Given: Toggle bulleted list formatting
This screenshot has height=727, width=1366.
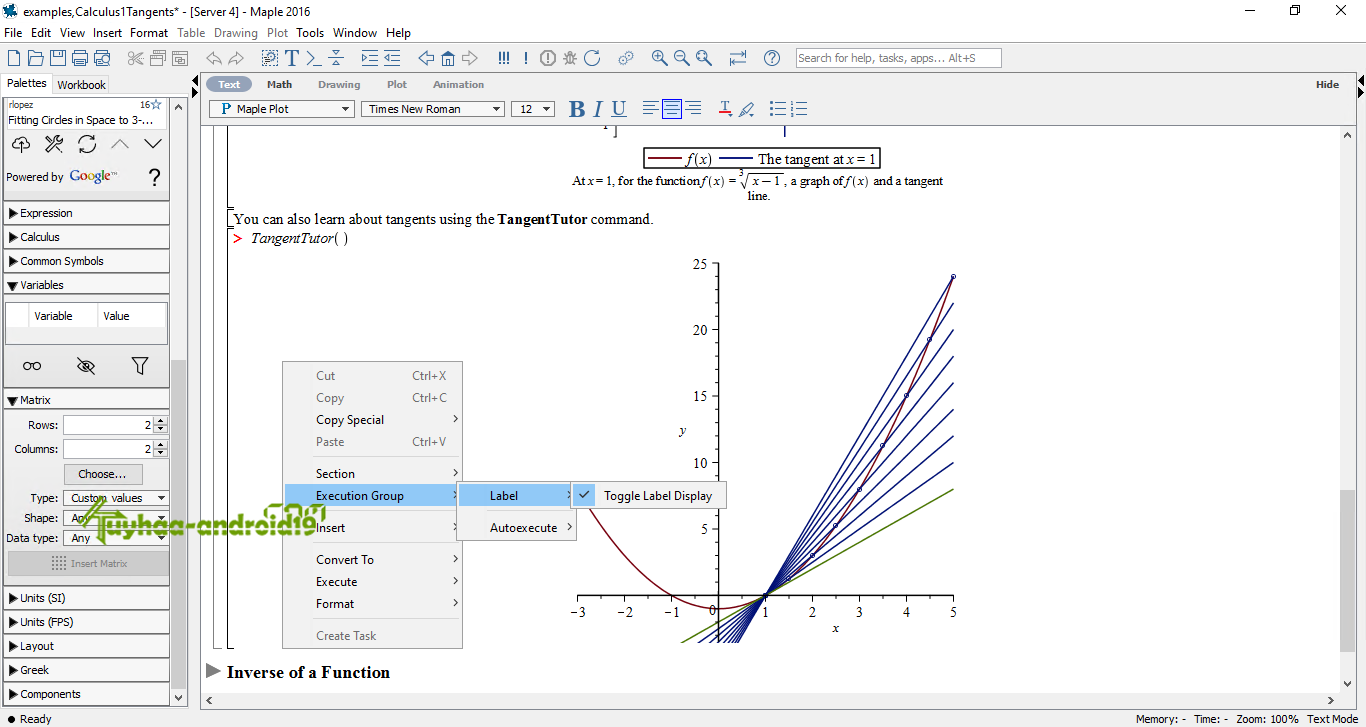Looking at the screenshot, I should coord(777,109).
